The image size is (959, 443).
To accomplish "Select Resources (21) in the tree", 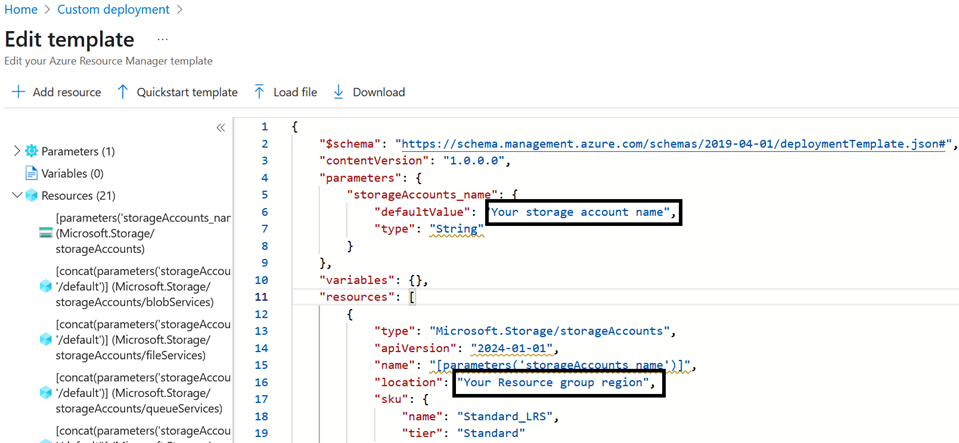I will [x=78, y=196].
